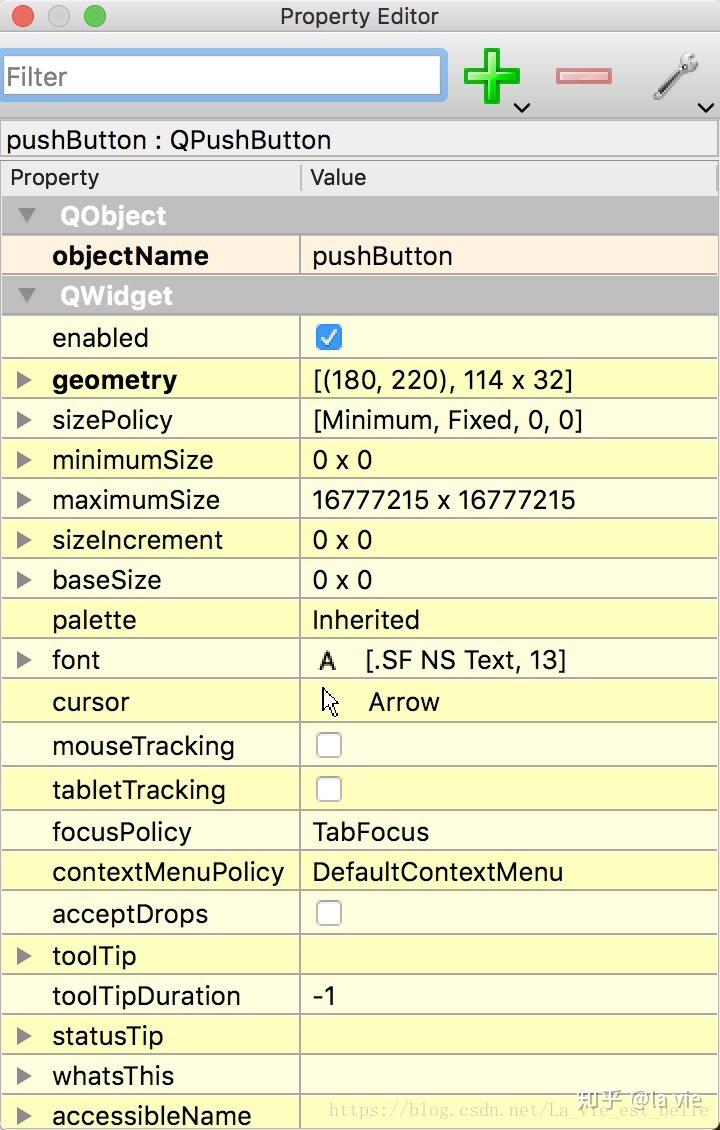
Task: Collapse the QWidget section
Action: [27, 295]
